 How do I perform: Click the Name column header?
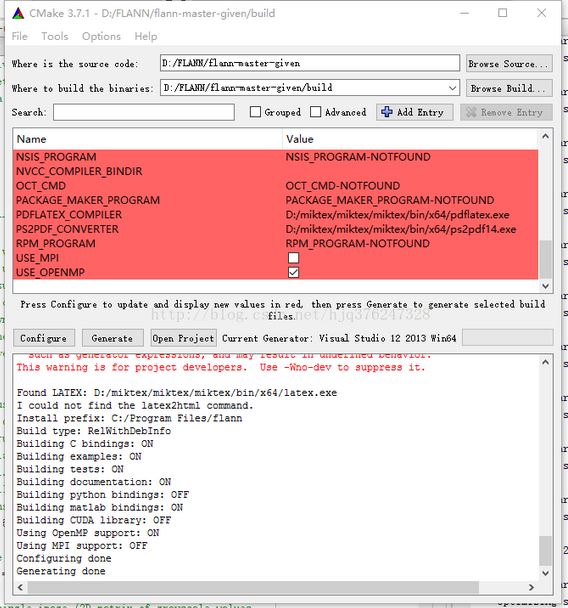[147, 139]
